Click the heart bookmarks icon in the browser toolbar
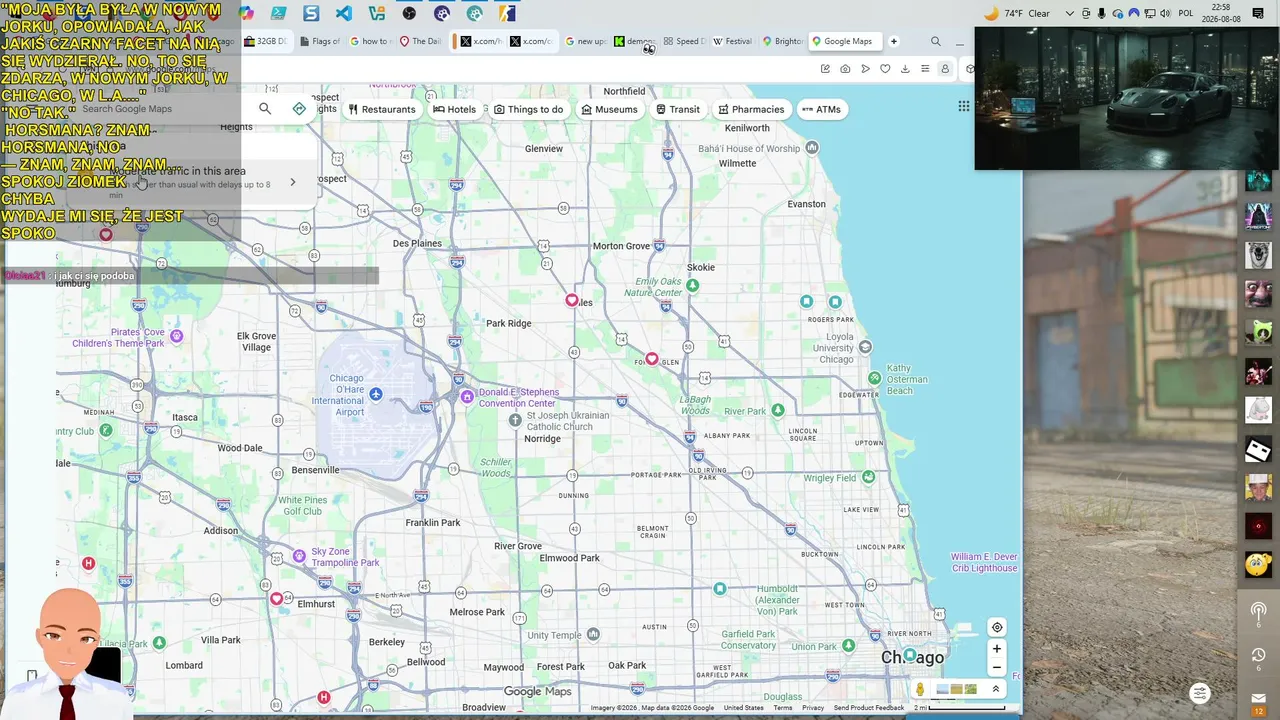Viewport: 1280px width, 720px height. [885, 69]
